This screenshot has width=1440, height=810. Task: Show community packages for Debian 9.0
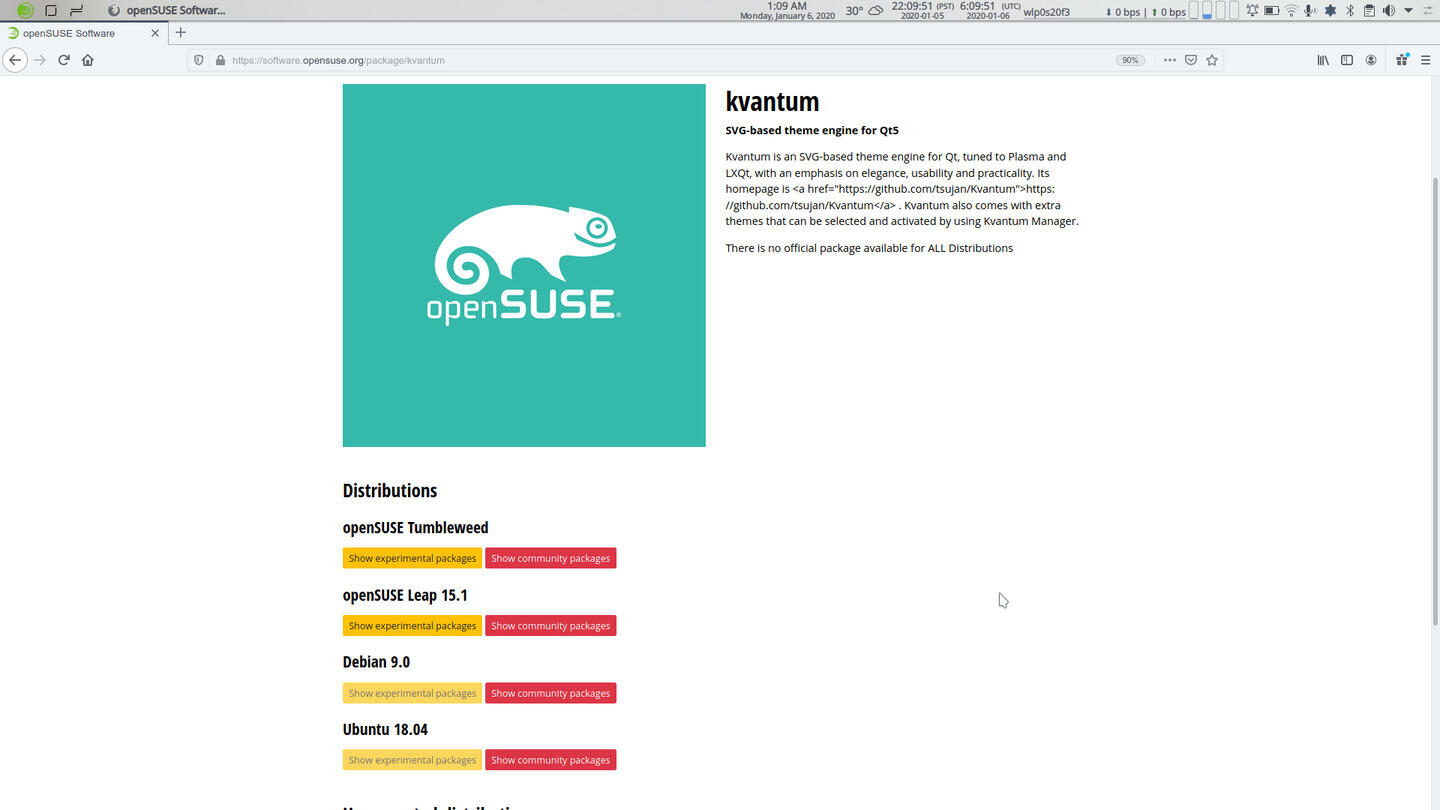click(551, 693)
